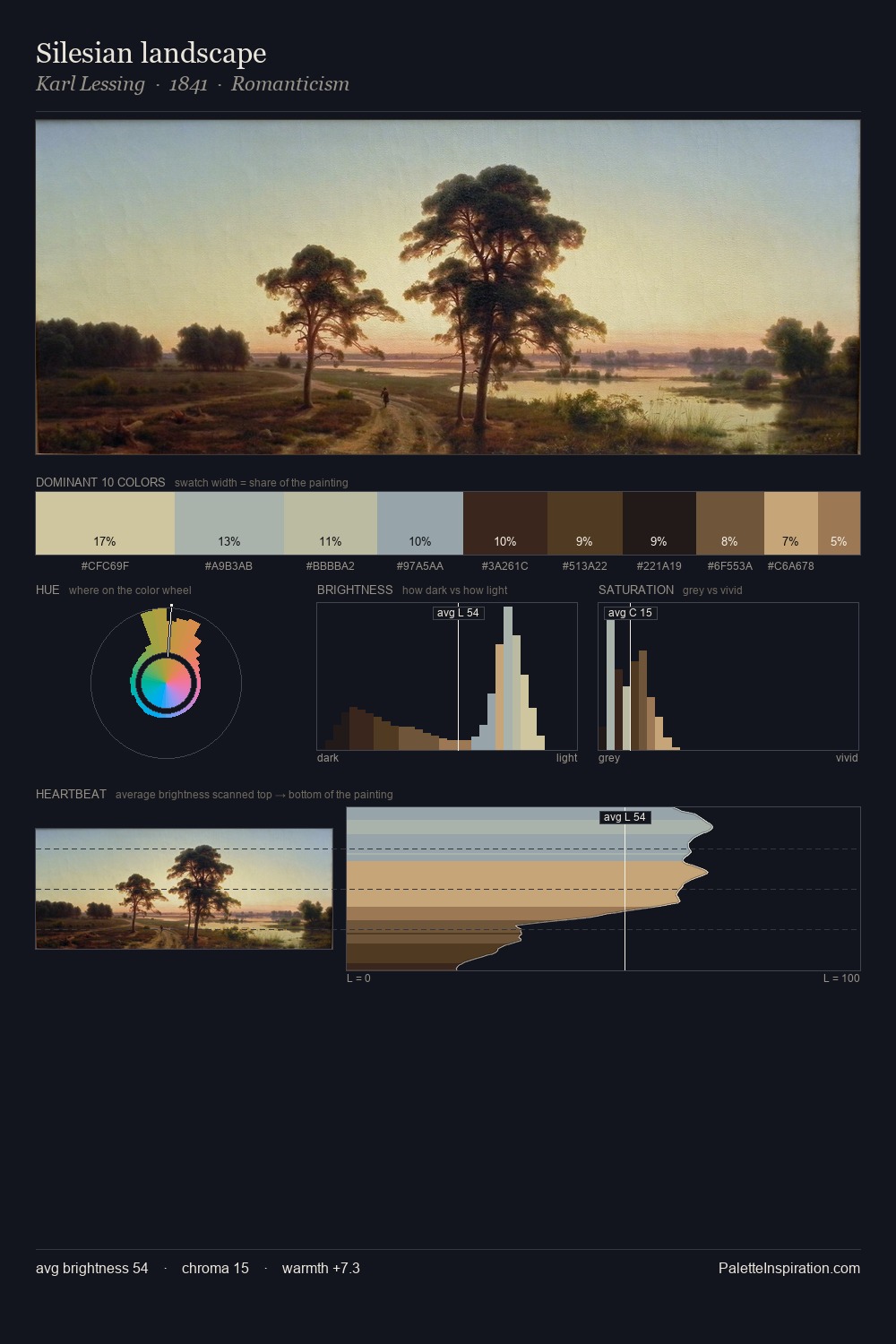Click the 'BRIGHTNESS' section heading

coord(355,590)
